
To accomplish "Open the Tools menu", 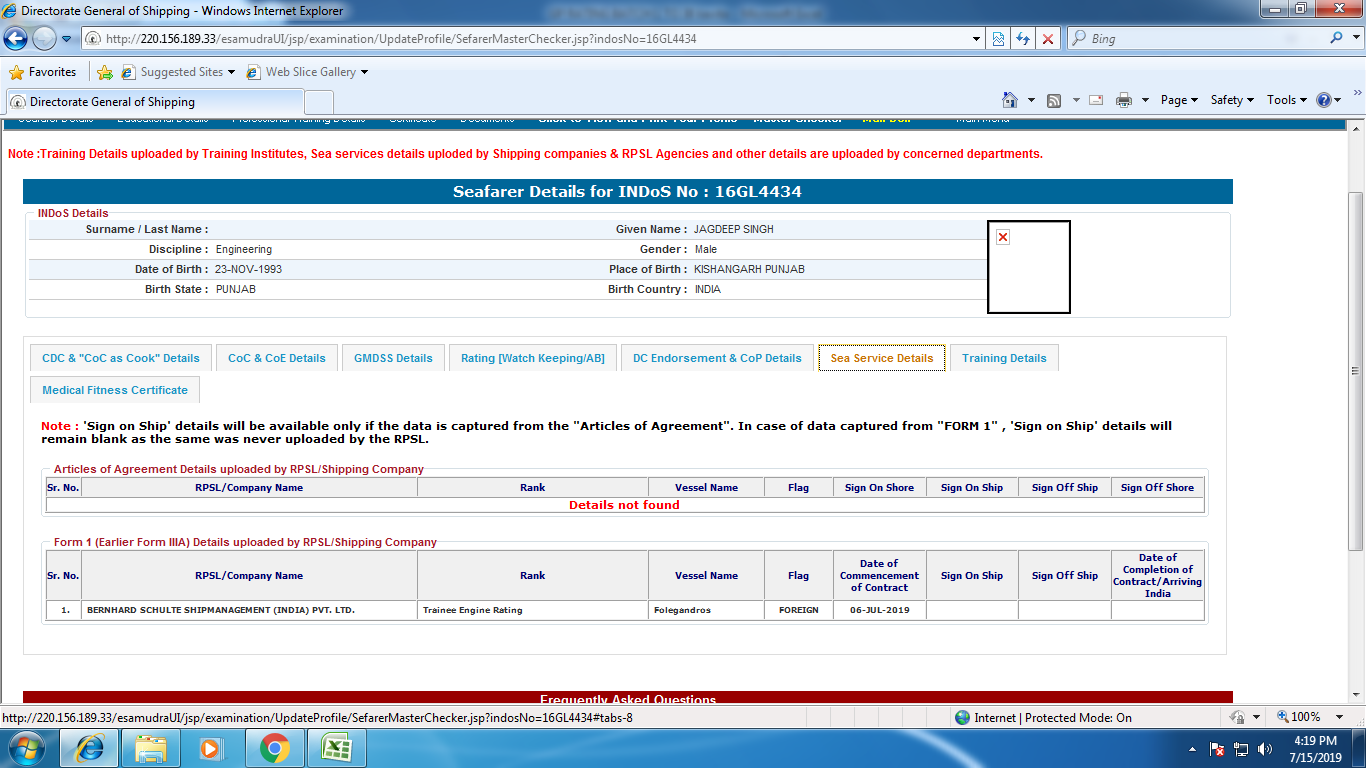I will tap(1288, 100).
